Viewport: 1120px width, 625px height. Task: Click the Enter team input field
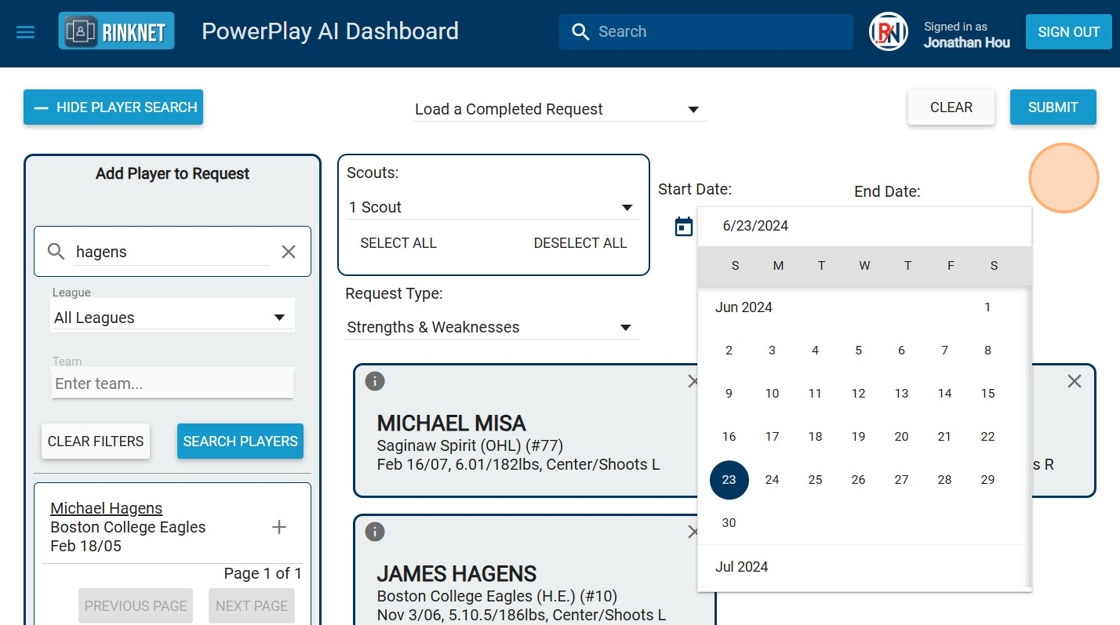click(x=172, y=384)
